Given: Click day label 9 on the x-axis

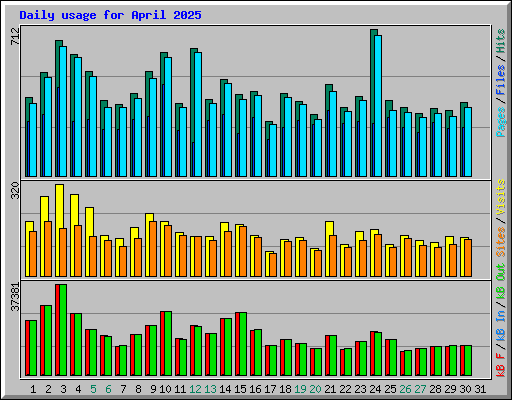Looking at the screenshot, I should (x=153, y=389).
